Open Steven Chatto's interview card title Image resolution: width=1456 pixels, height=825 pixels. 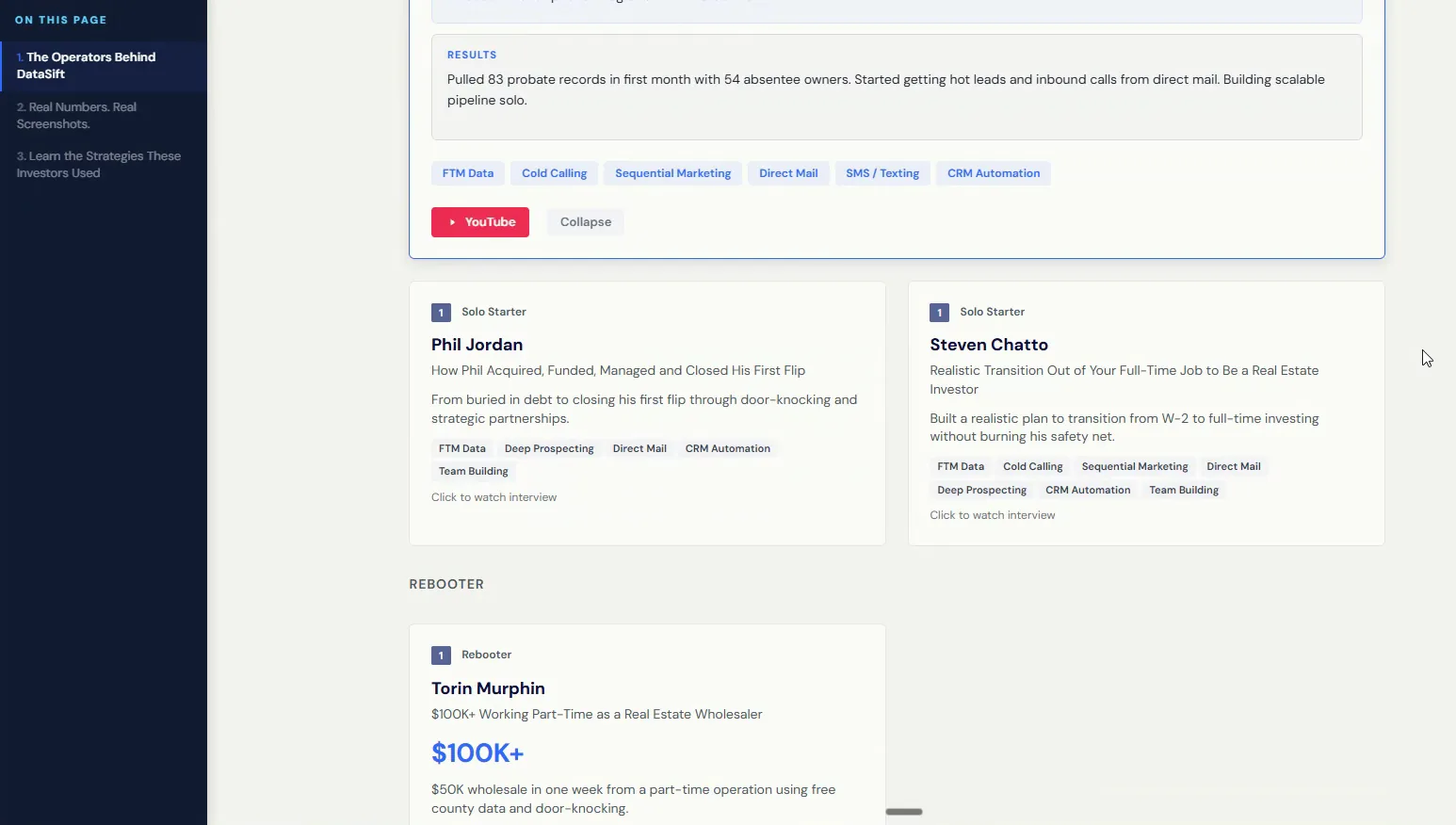[989, 345]
